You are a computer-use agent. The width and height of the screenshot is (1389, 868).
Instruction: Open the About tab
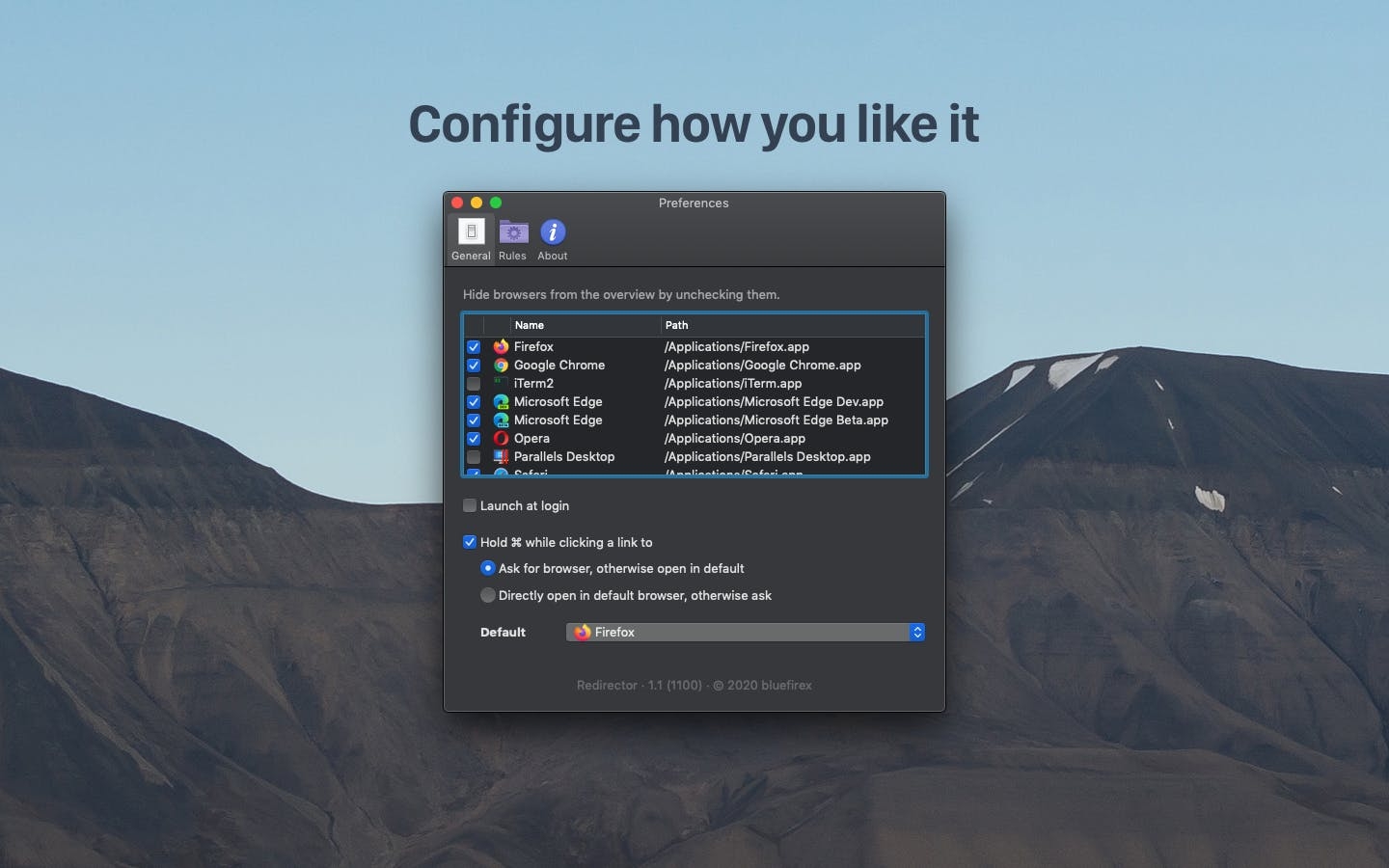tap(553, 239)
